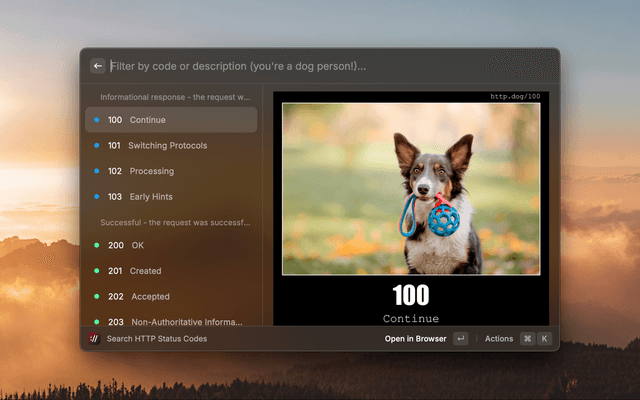Screen dimensions: 640x400
Task: Click the Informational response section header
Action: click(175, 98)
